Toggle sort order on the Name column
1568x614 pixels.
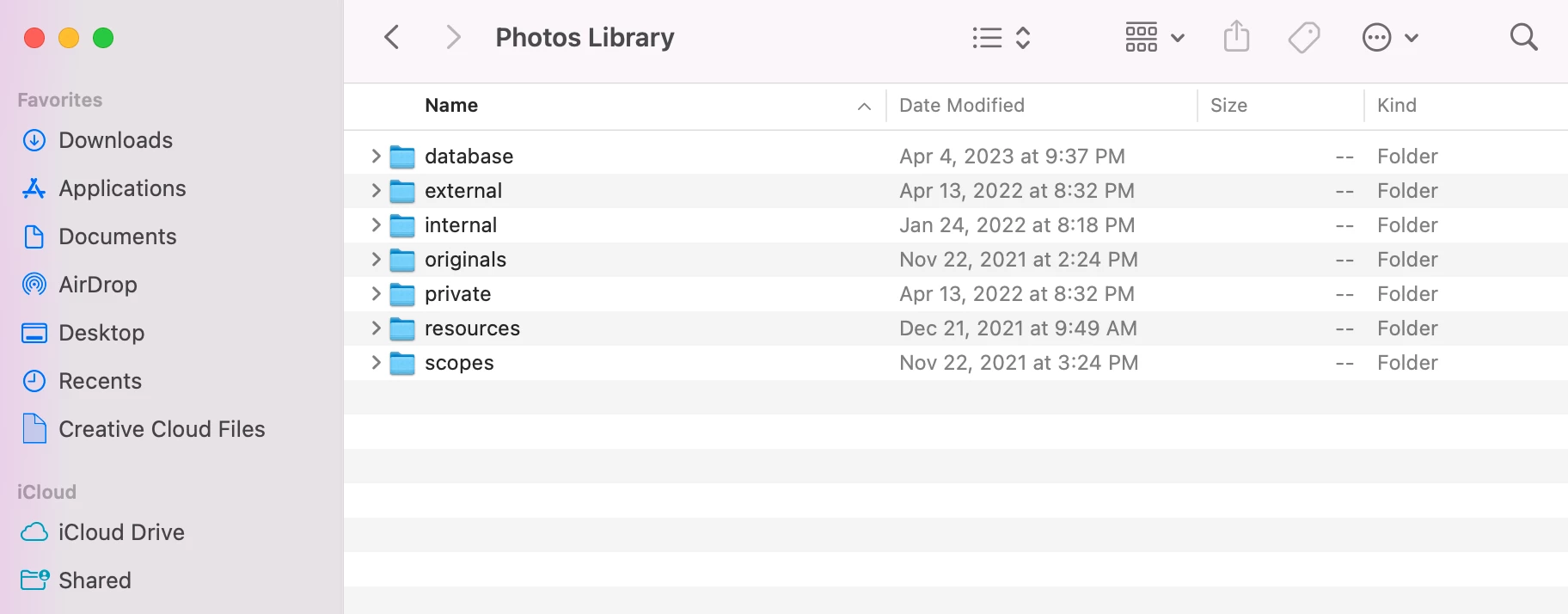coord(451,105)
